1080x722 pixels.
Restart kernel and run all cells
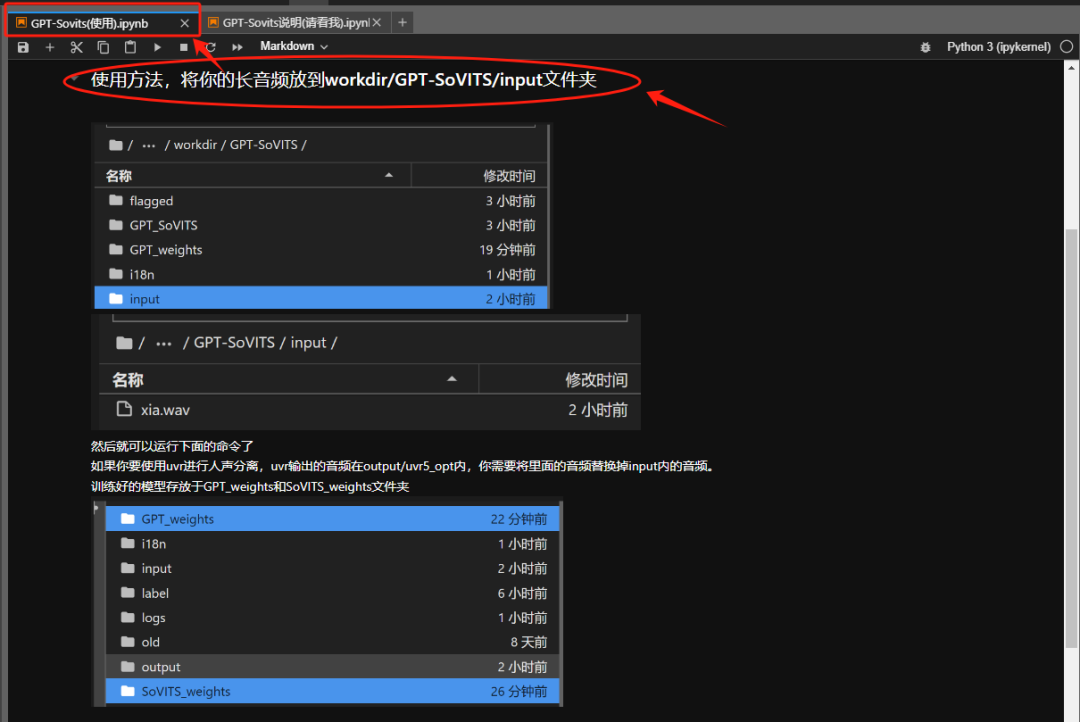238,47
